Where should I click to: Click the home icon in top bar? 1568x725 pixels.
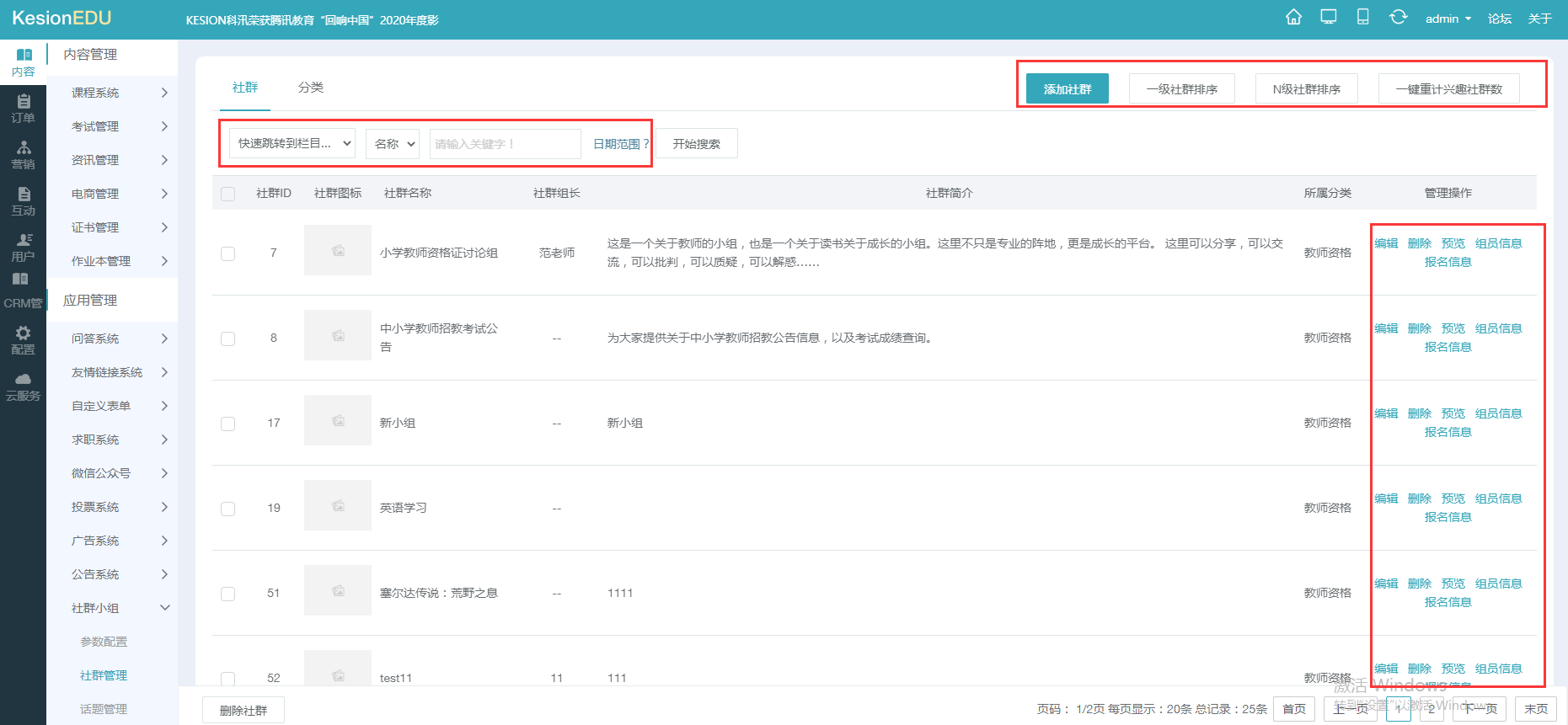(1293, 18)
